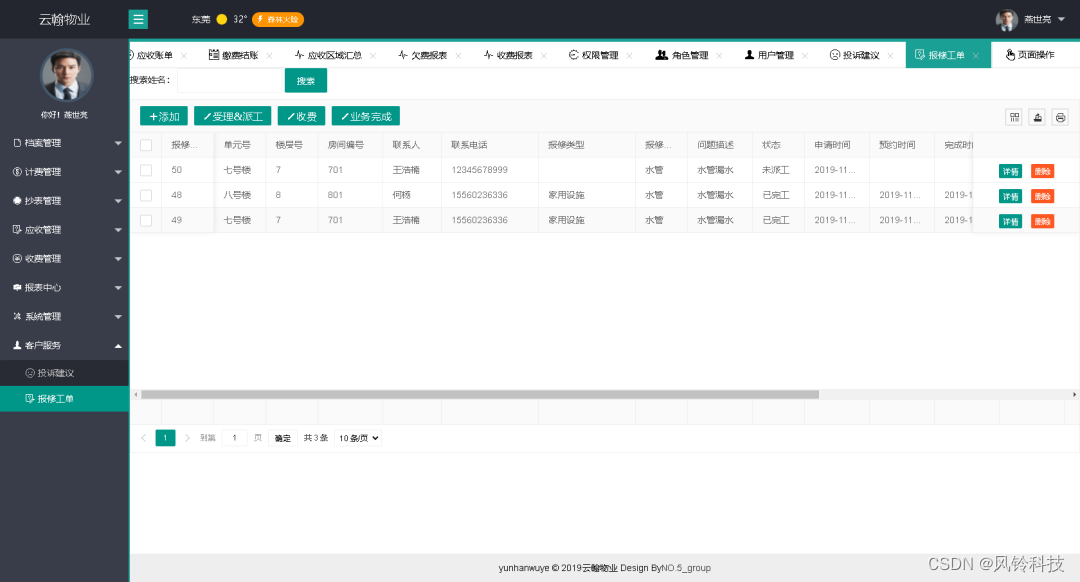Click the next page arrow
This screenshot has width=1080, height=582.
[x=187, y=438]
